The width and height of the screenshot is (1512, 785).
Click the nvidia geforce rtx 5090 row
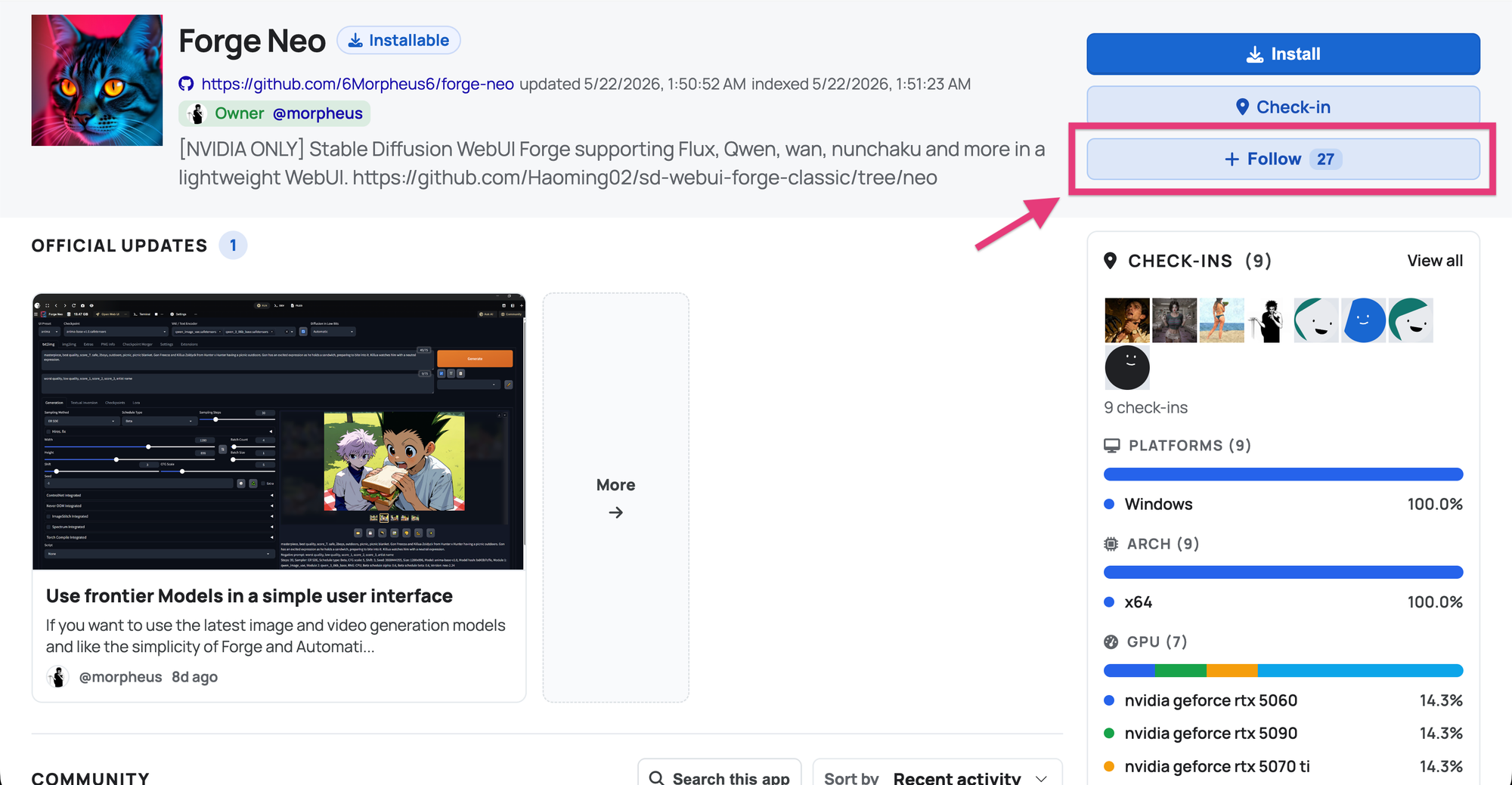click(x=1283, y=733)
